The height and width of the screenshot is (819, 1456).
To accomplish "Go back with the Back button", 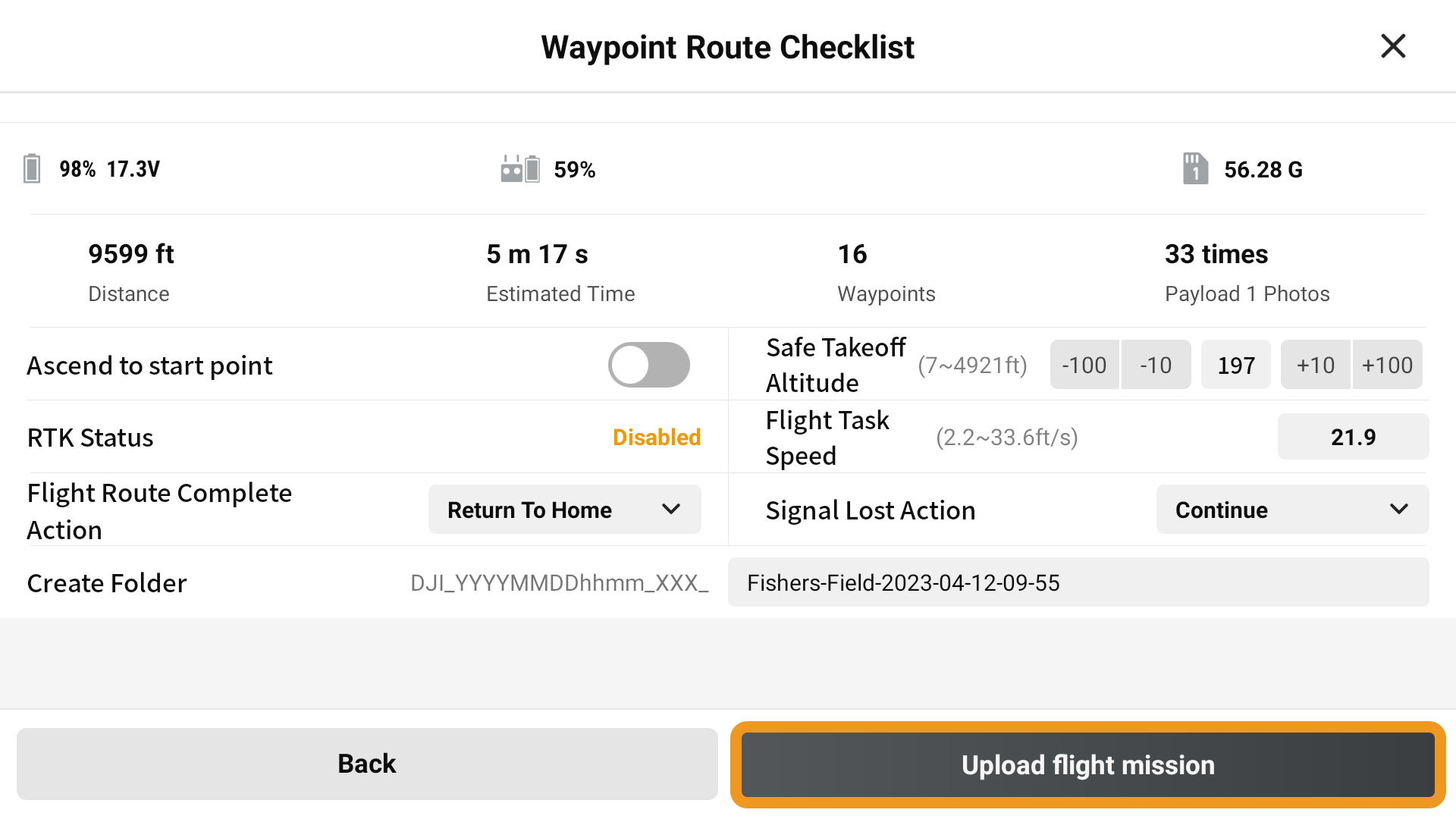I will click(x=367, y=764).
